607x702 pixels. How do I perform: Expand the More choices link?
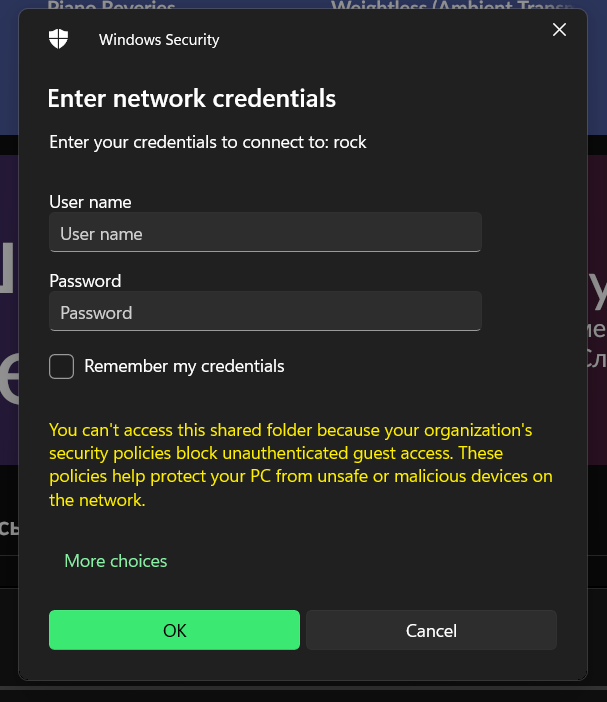(116, 561)
